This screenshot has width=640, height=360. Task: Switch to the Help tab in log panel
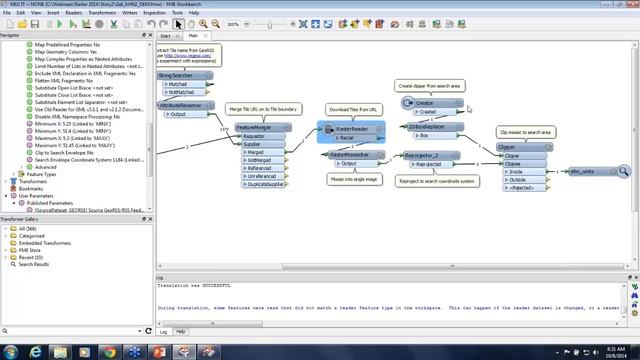tap(180, 332)
